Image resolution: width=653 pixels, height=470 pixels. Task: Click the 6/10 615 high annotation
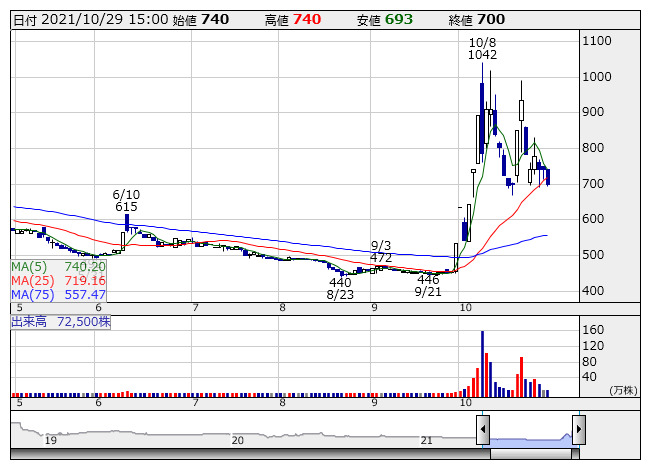[x=125, y=200]
